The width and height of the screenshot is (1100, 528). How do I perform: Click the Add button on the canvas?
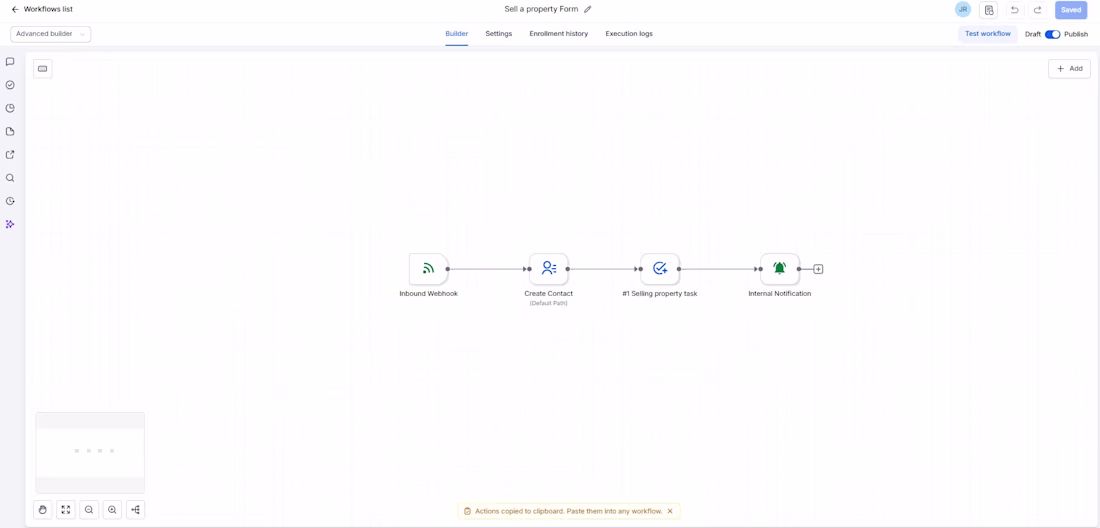coord(1069,69)
